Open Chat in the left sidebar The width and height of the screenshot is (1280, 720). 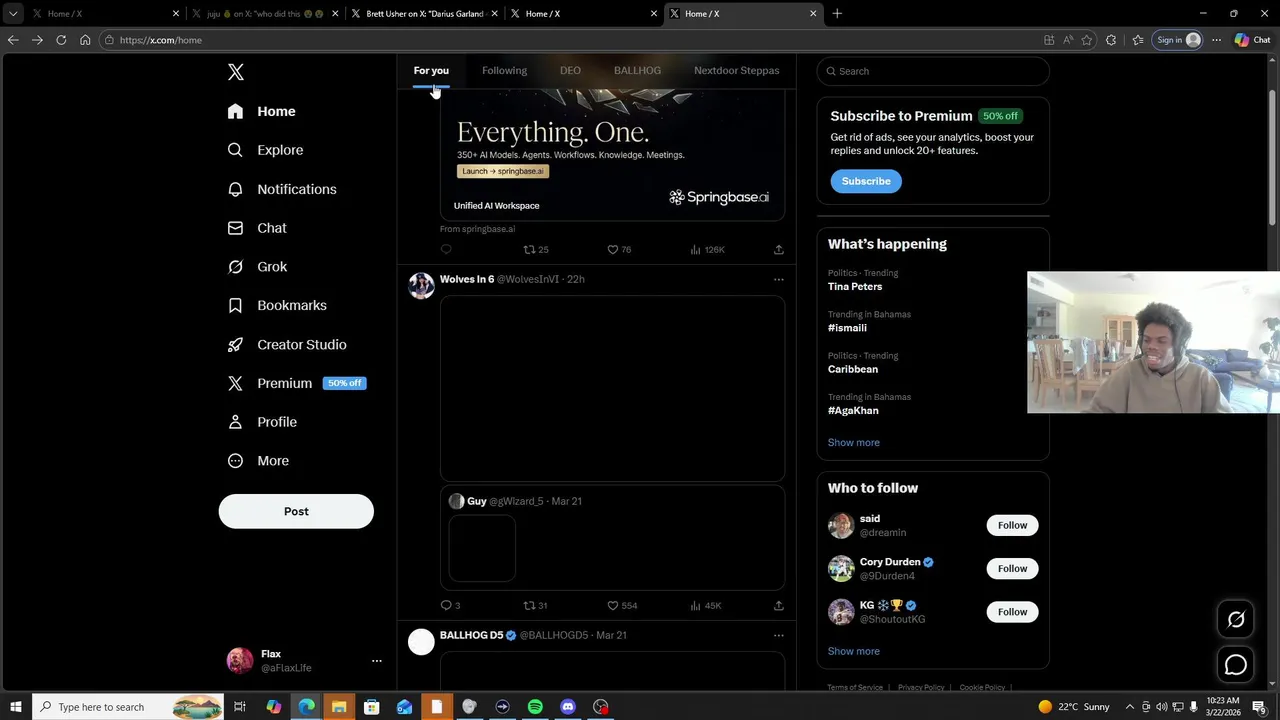click(x=257, y=228)
